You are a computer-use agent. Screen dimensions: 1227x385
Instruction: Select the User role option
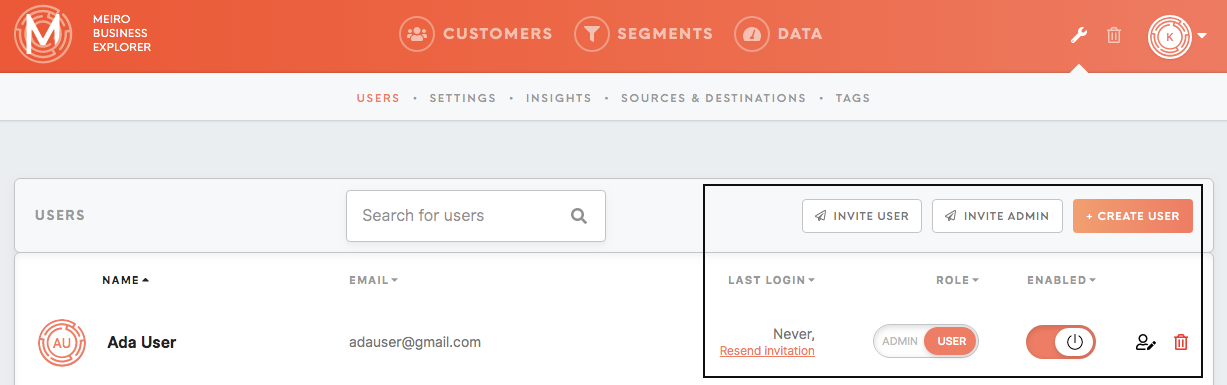coord(951,341)
